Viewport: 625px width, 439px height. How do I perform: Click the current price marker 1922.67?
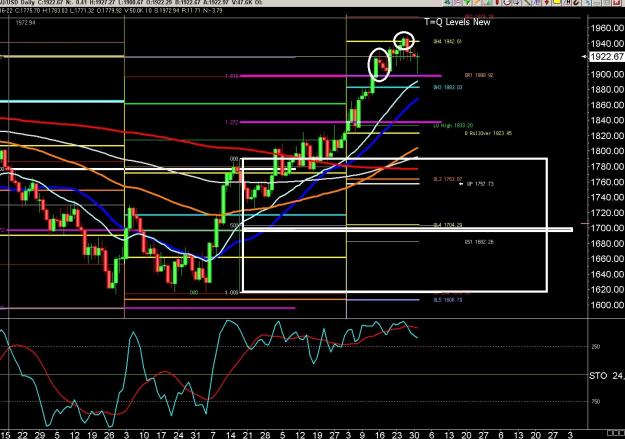click(x=606, y=57)
